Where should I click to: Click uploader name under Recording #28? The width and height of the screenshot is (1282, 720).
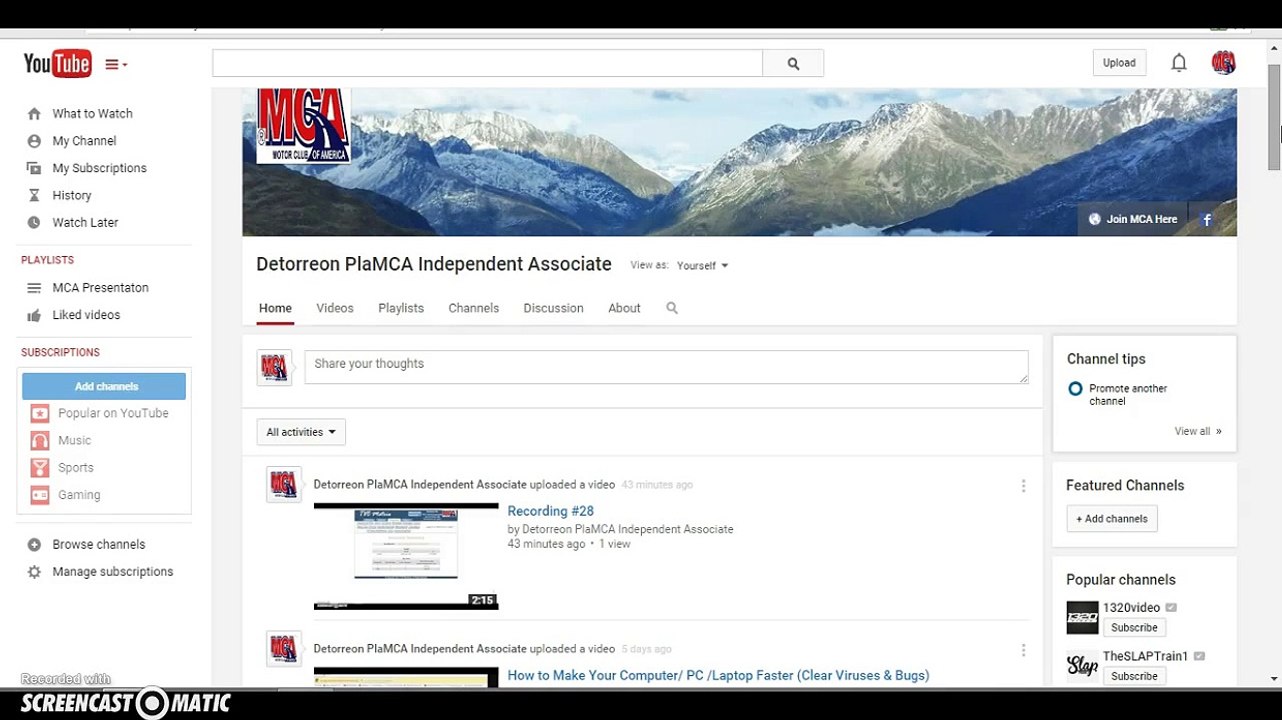pyautogui.click(x=627, y=529)
